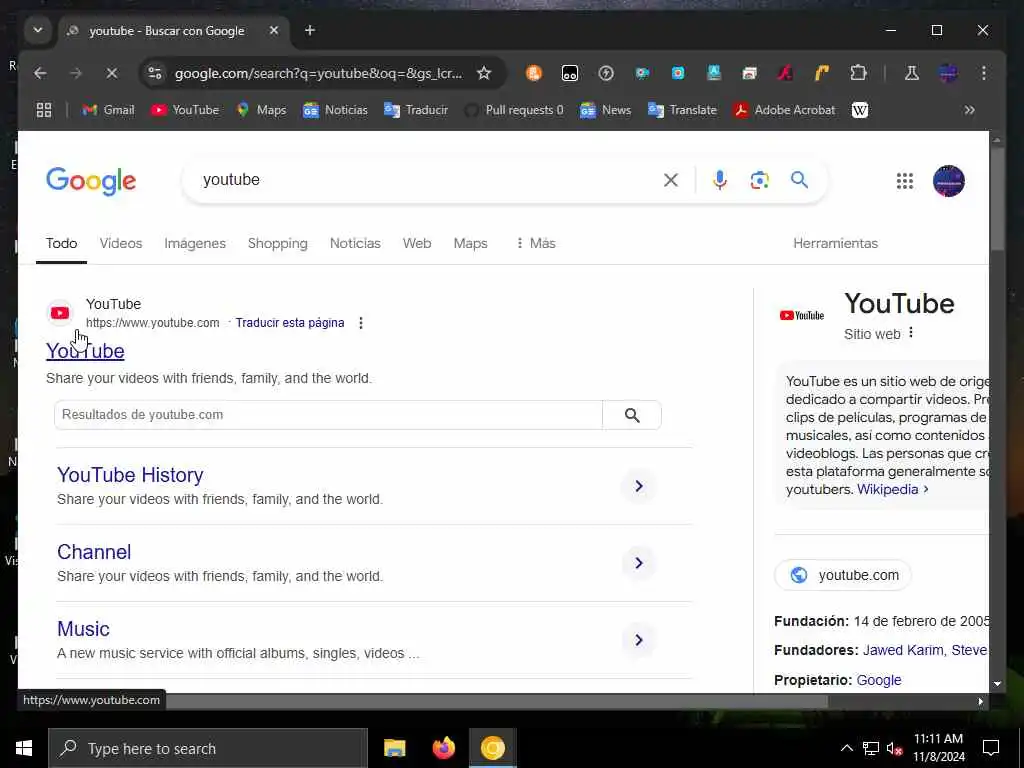Stop loading the page
The height and width of the screenshot is (768, 1024).
click(x=112, y=73)
